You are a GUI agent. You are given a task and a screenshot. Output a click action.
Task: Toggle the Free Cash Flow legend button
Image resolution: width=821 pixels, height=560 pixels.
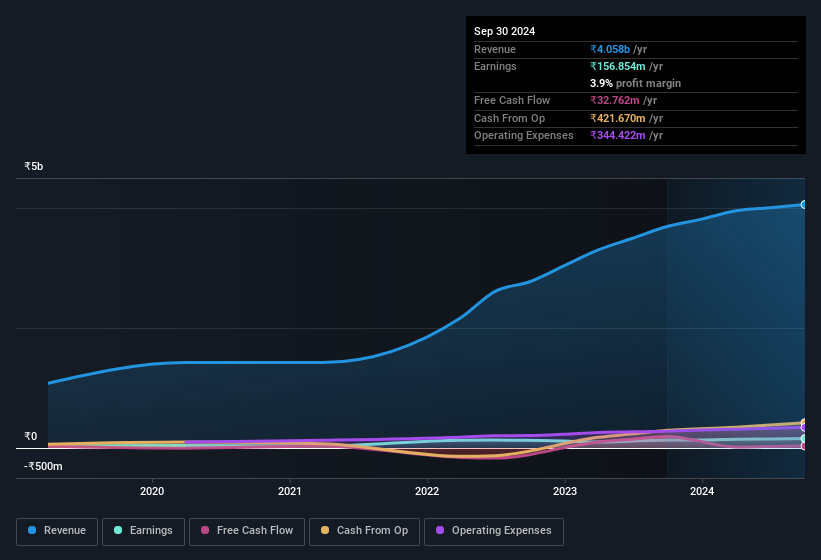[247, 531]
